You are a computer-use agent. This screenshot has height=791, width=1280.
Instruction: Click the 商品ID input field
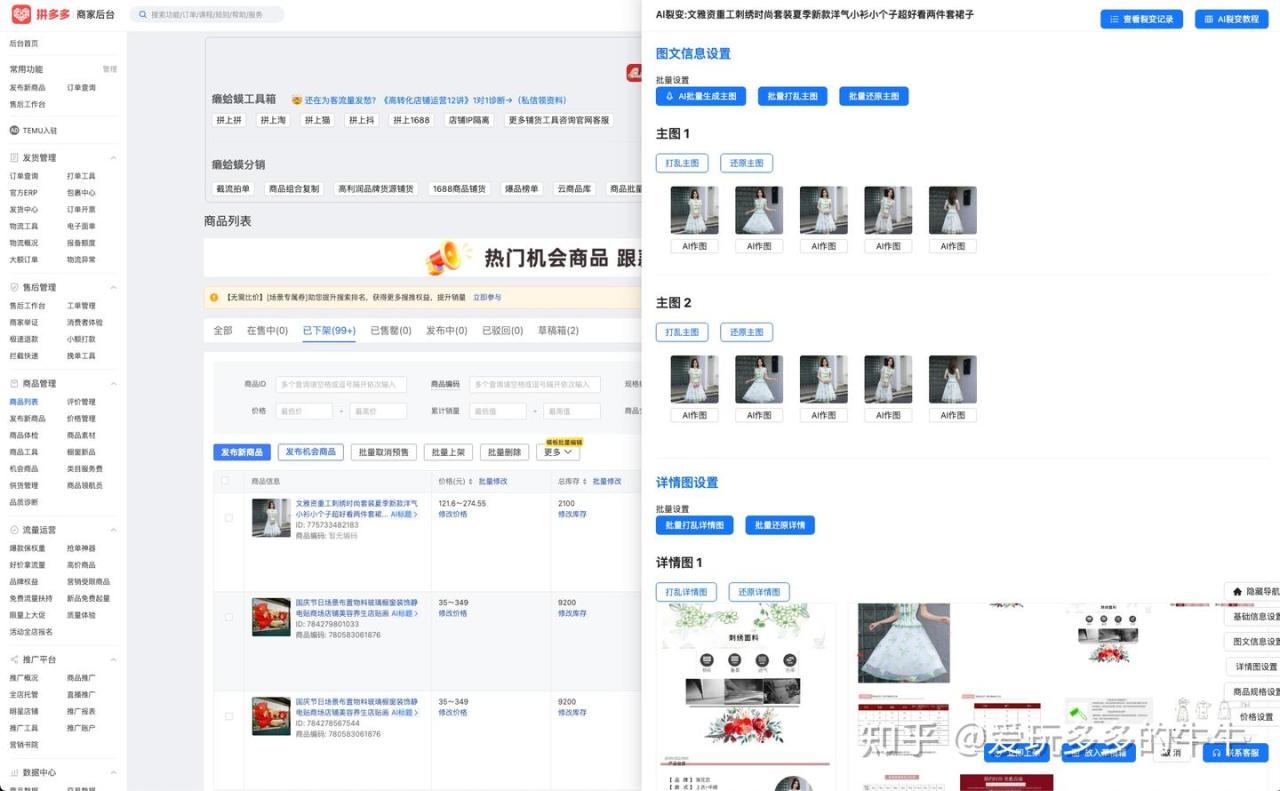[x=340, y=384]
